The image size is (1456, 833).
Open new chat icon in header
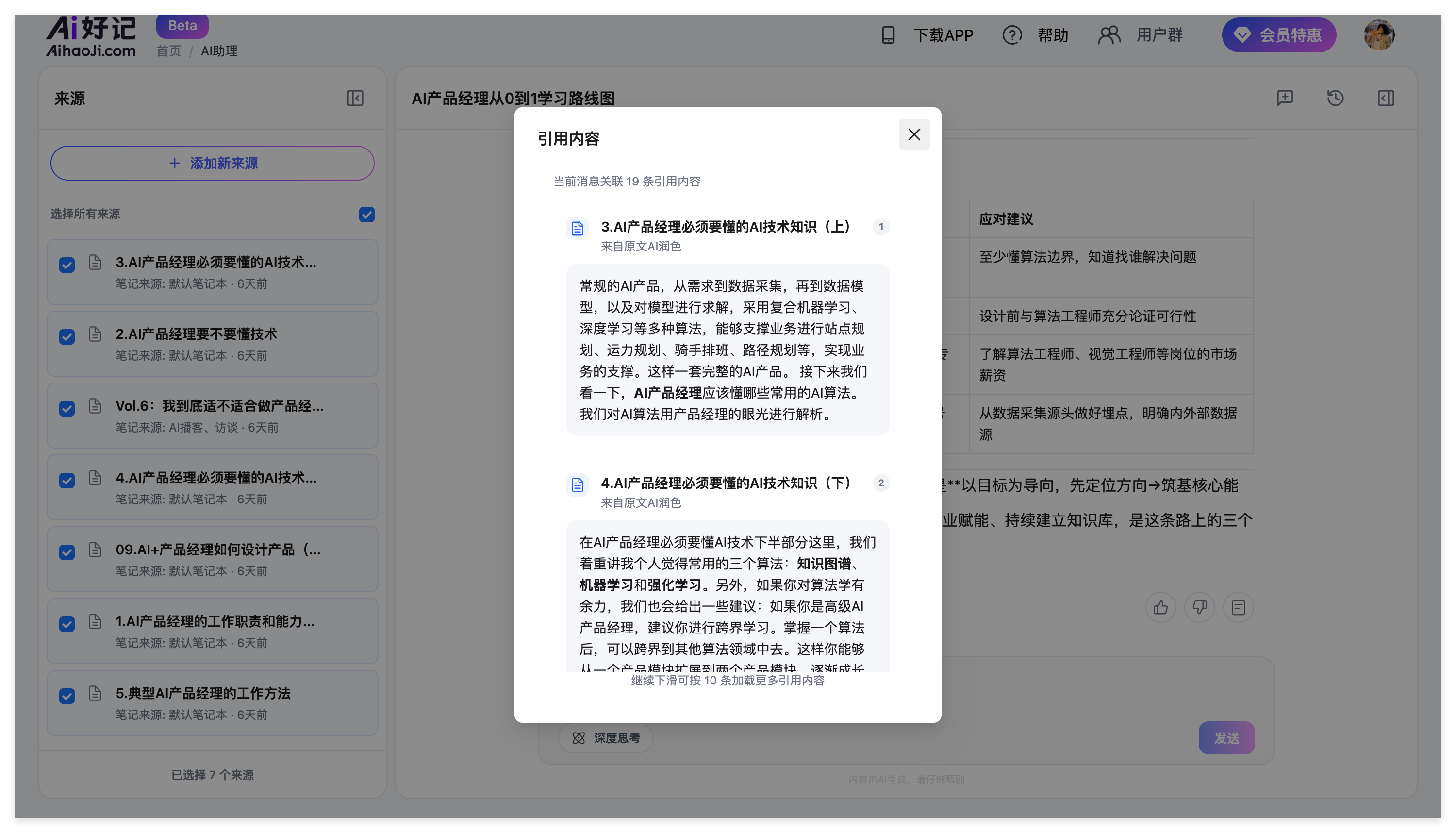tap(1285, 98)
